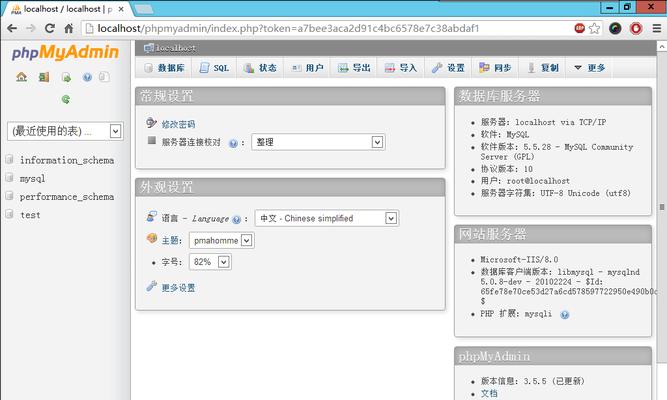Click the wrench icon for more settings
This screenshot has height=400, width=667.
[151, 286]
